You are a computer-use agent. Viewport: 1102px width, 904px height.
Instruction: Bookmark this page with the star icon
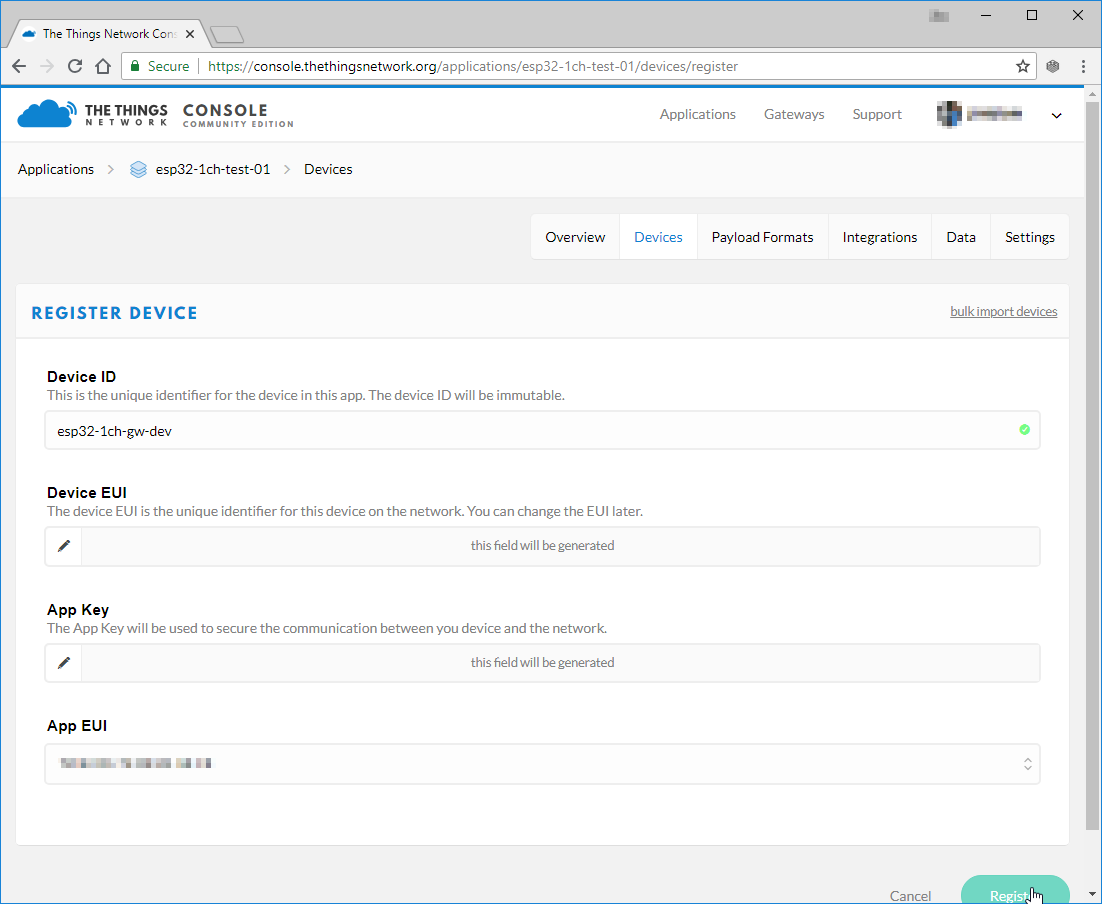(x=1023, y=66)
